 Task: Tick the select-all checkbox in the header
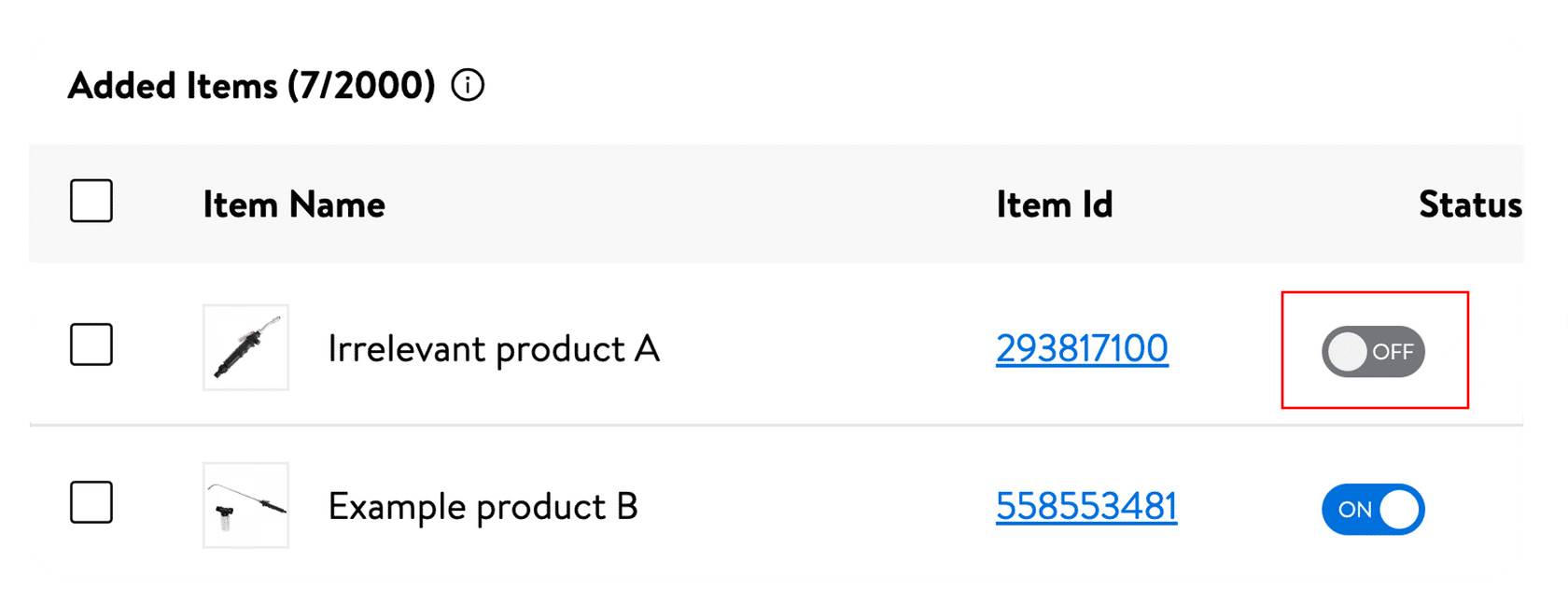coord(91,201)
